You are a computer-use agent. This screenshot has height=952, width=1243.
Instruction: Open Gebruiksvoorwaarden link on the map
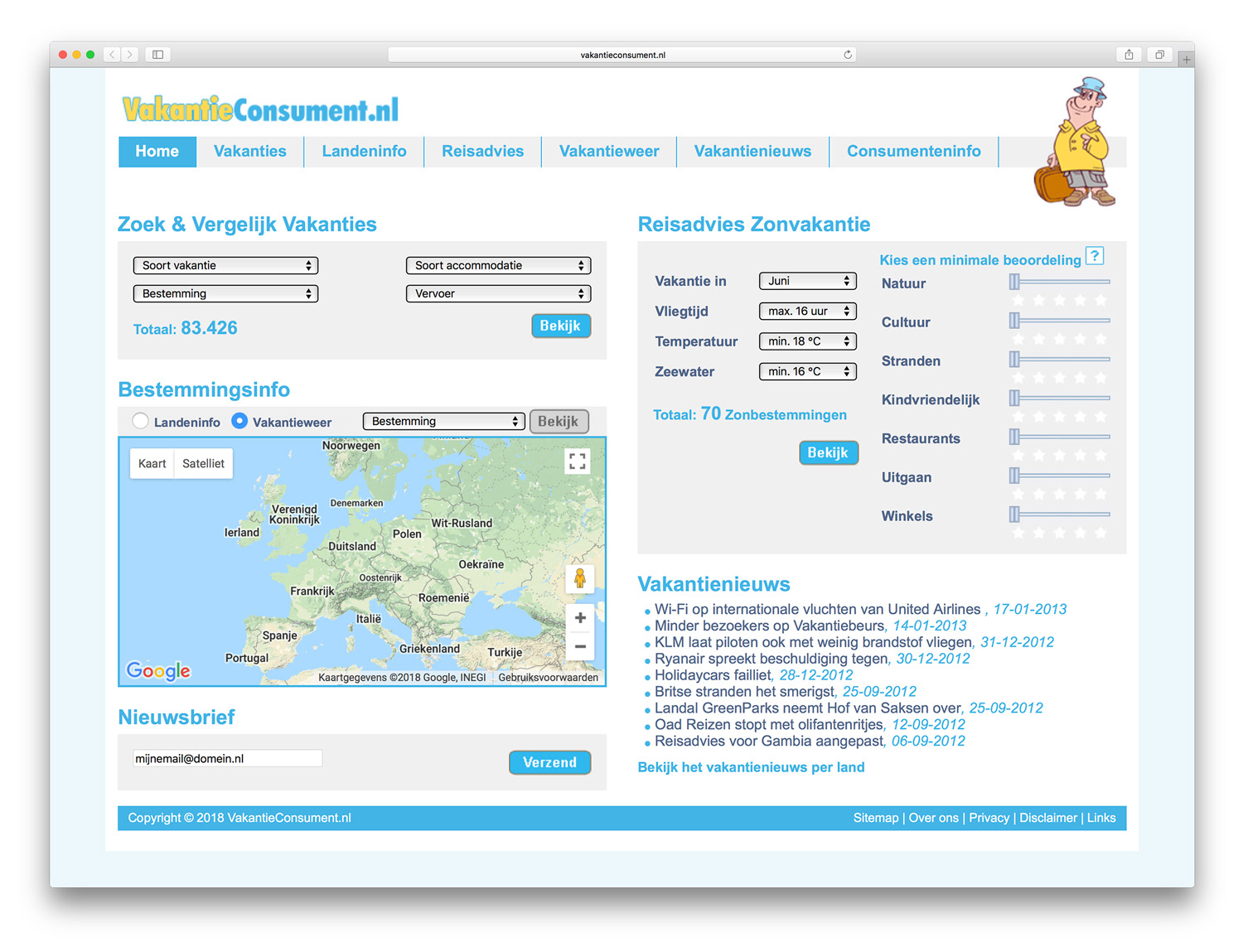tap(549, 678)
